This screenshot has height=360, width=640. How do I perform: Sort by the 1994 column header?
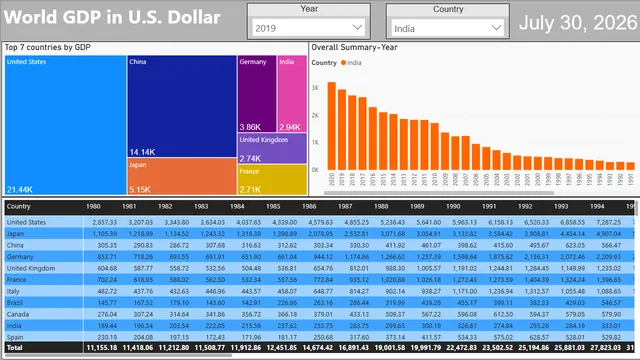coord(597,207)
